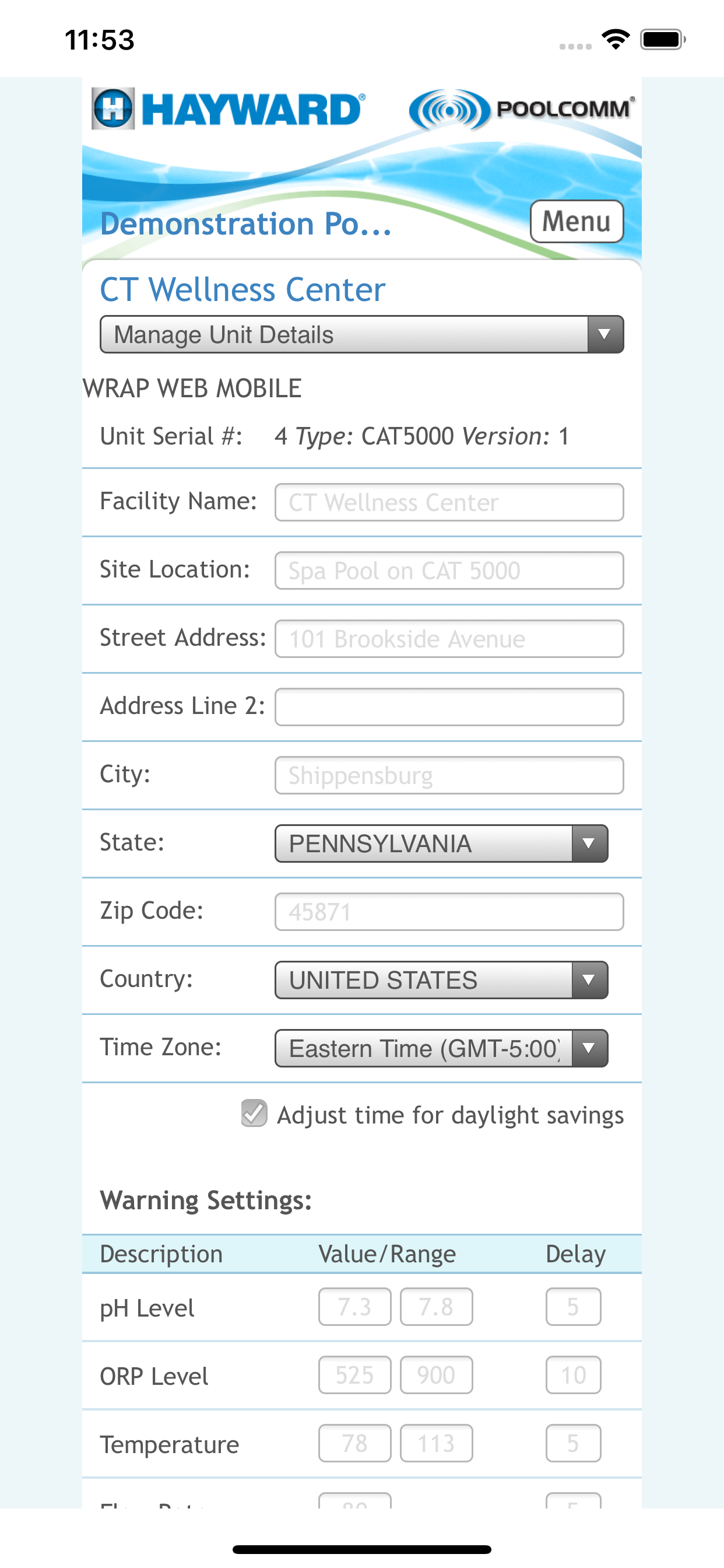This screenshot has width=724, height=1568.
Task: Click the Facility Name input field
Action: click(x=449, y=502)
